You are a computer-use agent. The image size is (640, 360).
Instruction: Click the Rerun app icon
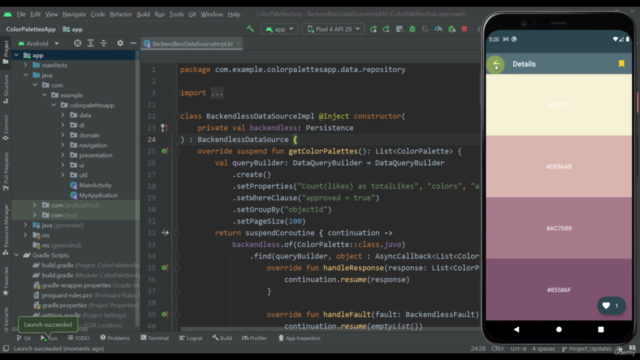click(x=373, y=29)
